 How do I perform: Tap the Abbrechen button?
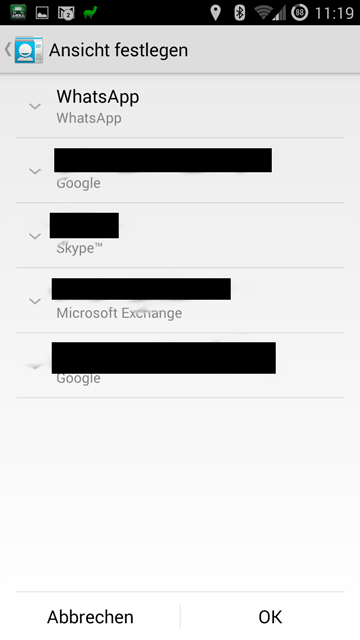[x=90, y=616]
